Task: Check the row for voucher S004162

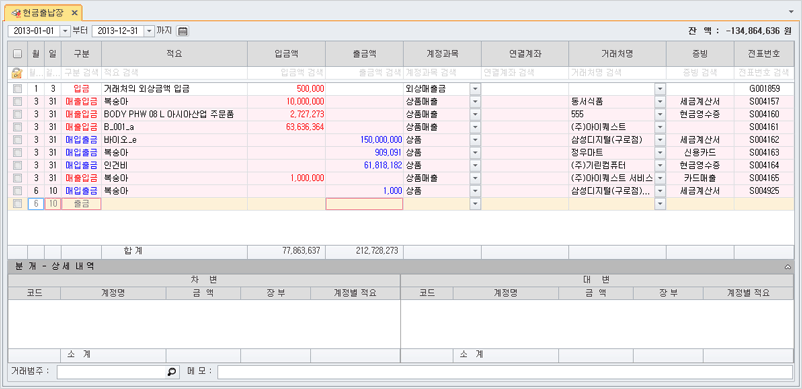Action: tap(17, 140)
